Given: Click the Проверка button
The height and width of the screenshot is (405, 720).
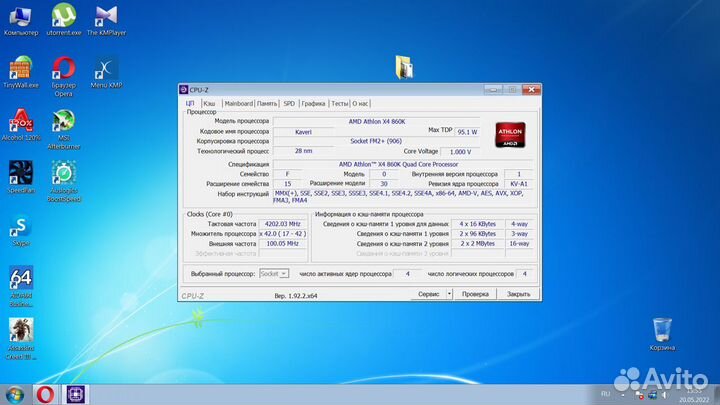Looking at the screenshot, I should point(475,294).
